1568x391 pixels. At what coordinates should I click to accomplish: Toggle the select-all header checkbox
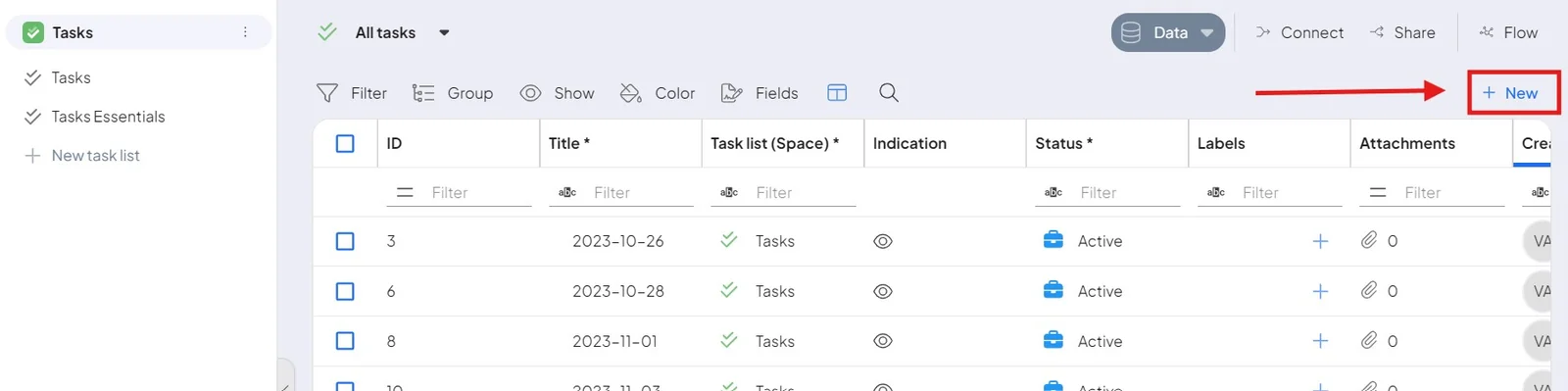tap(345, 143)
